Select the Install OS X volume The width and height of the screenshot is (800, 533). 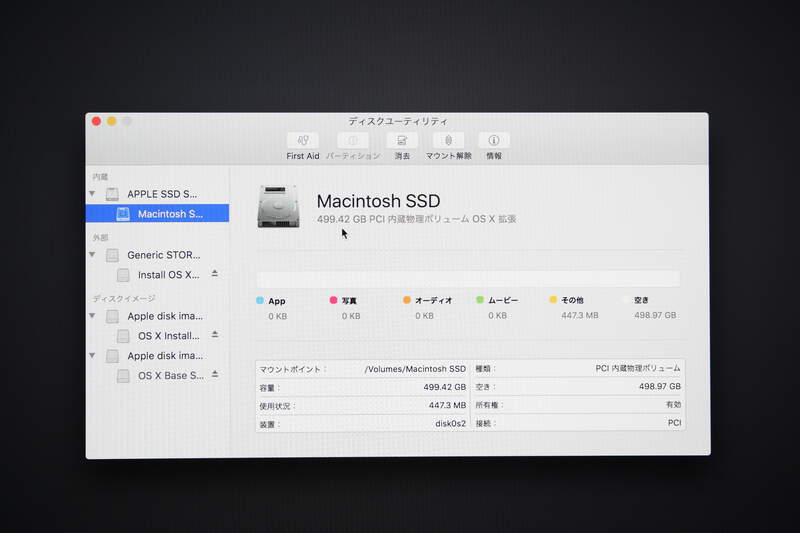tap(167, 274)
